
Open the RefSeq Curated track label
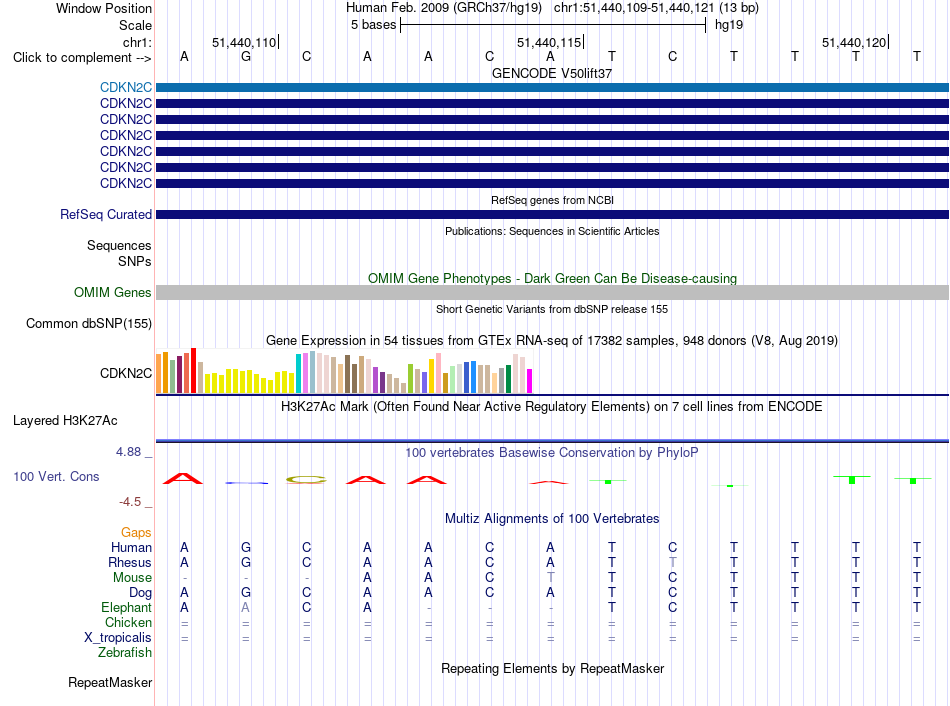pyautogui.click(x=105, y=215)
